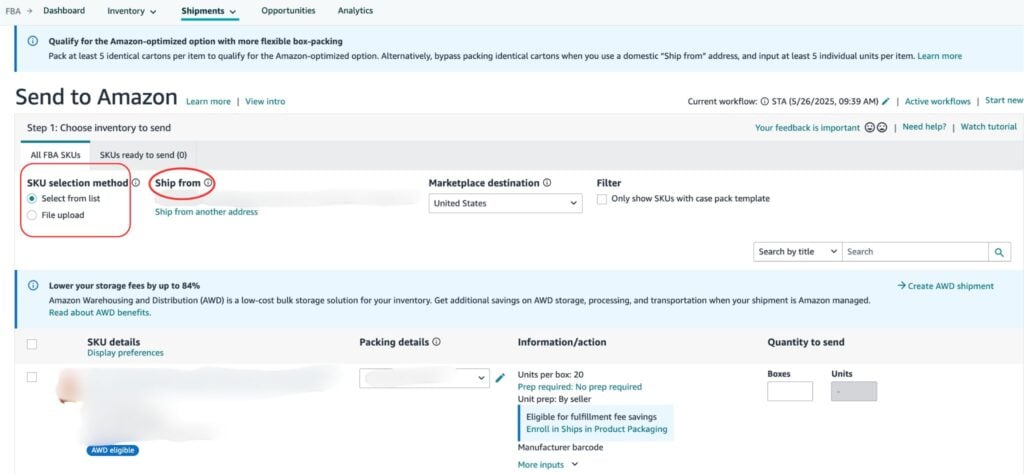Click Create AWD shipment link

(x=945, y=286)
